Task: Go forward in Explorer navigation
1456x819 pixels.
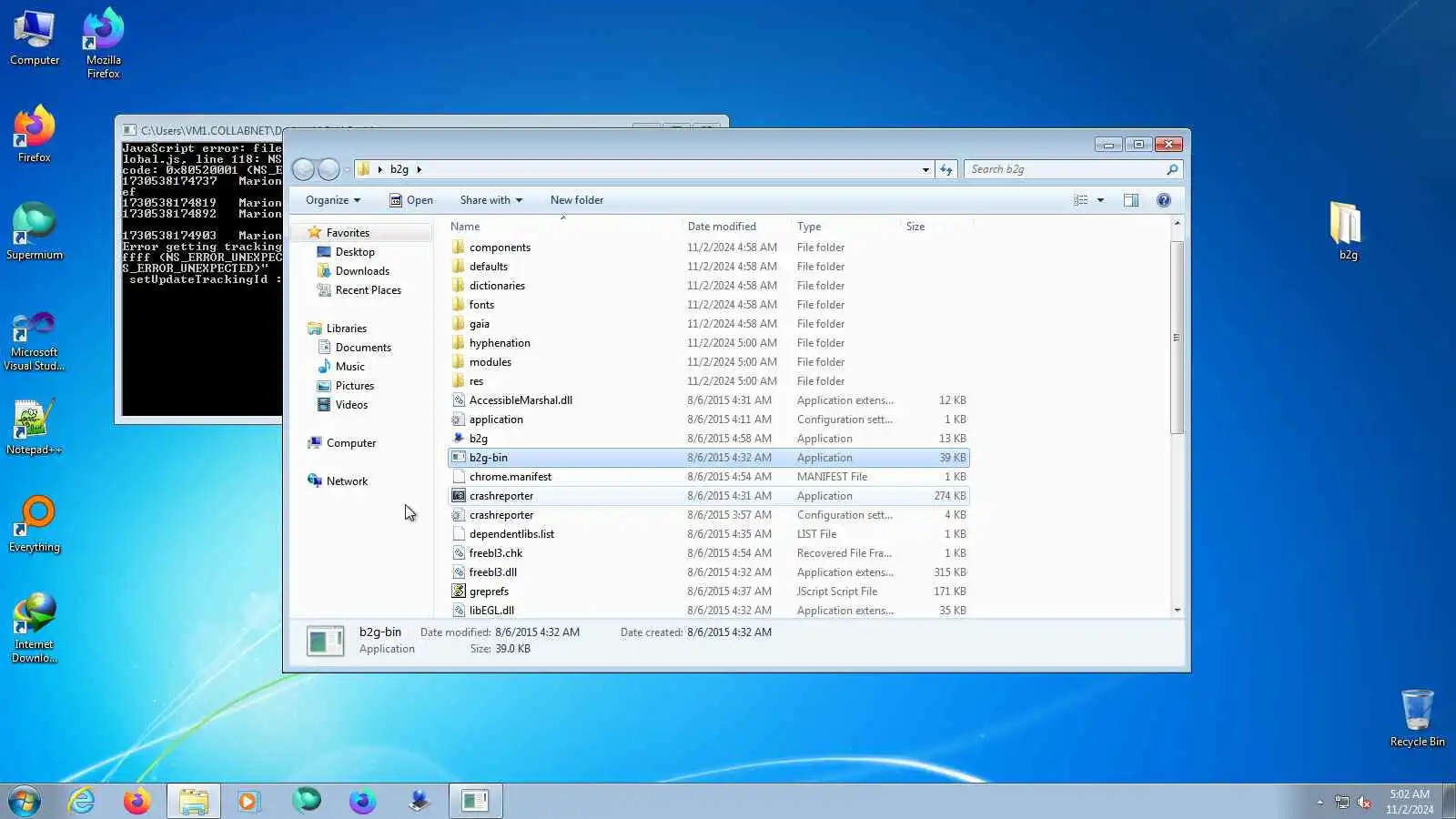Action: pyautogui.click(x=329, y=169)
